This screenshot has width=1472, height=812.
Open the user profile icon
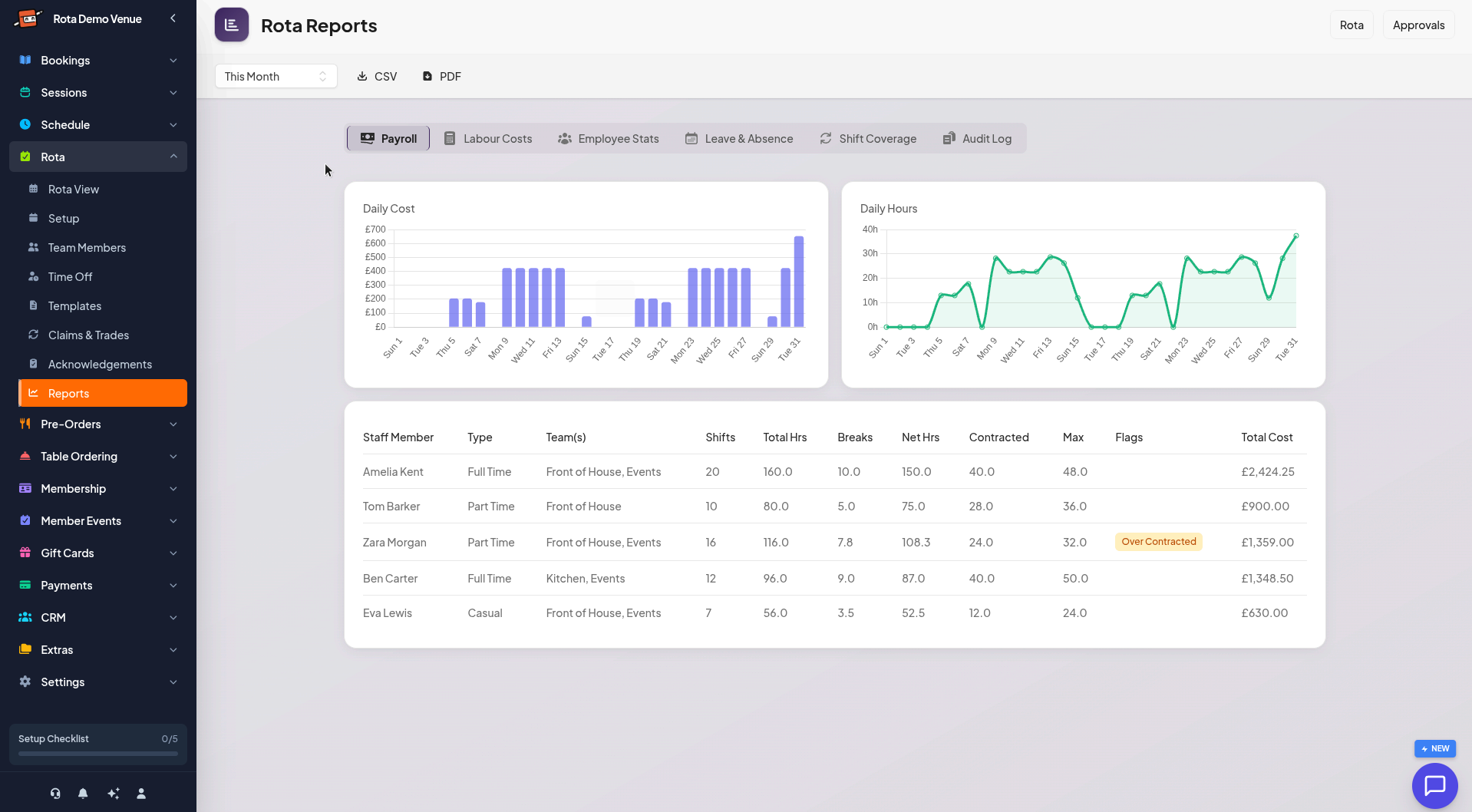tap(141, 794)
